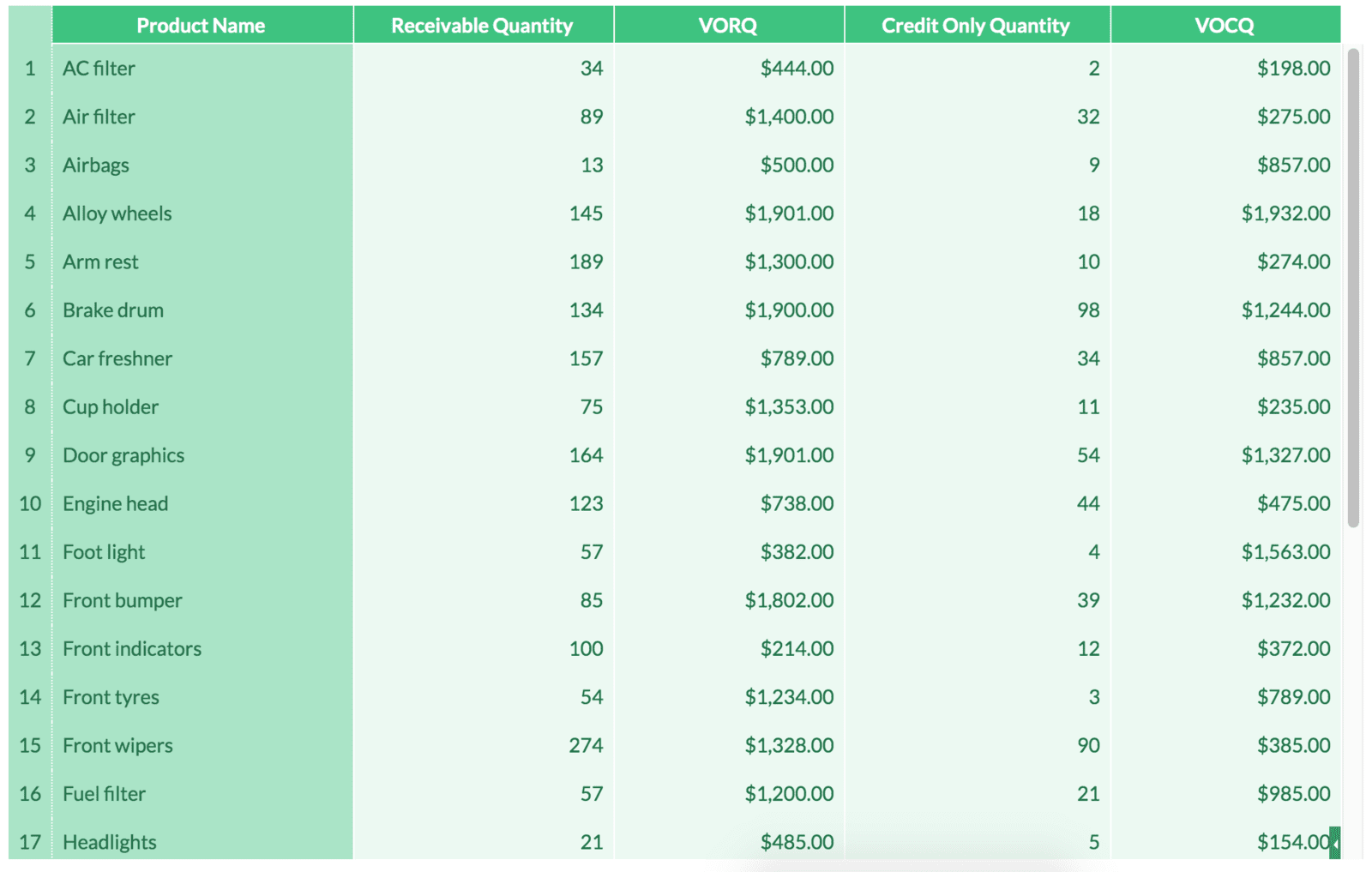Click the small arrow handle beside $154.00

1334,843
